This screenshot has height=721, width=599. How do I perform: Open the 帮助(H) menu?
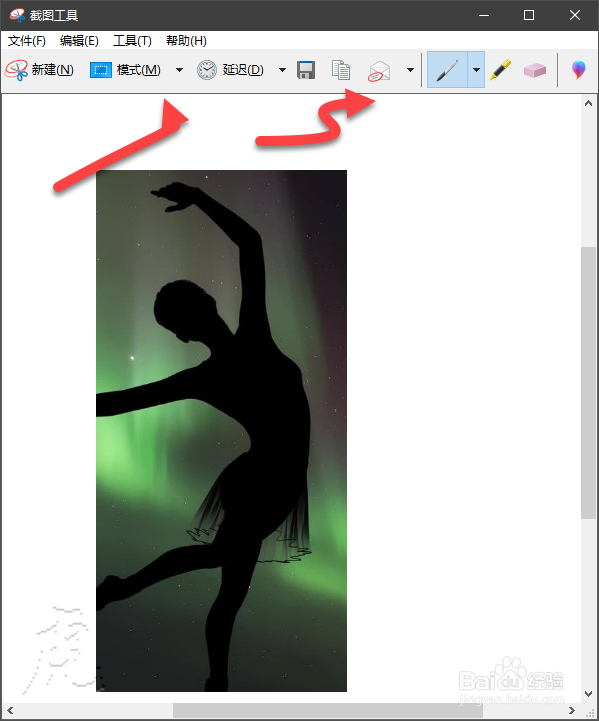[186, 41]
